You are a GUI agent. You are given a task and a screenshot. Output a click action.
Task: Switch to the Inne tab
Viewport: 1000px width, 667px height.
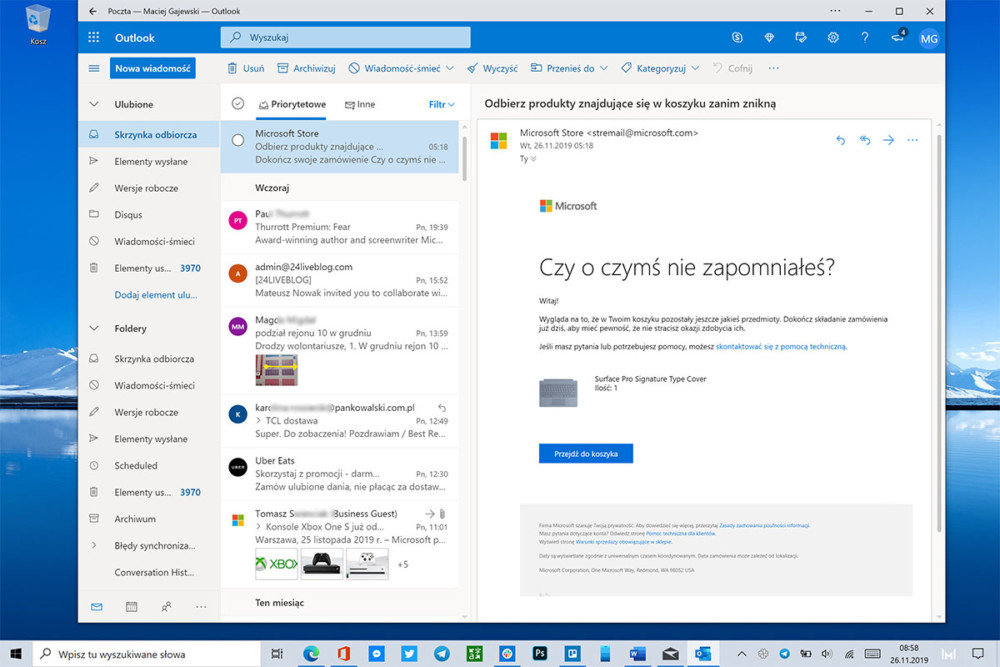click(x=360, y=105)
